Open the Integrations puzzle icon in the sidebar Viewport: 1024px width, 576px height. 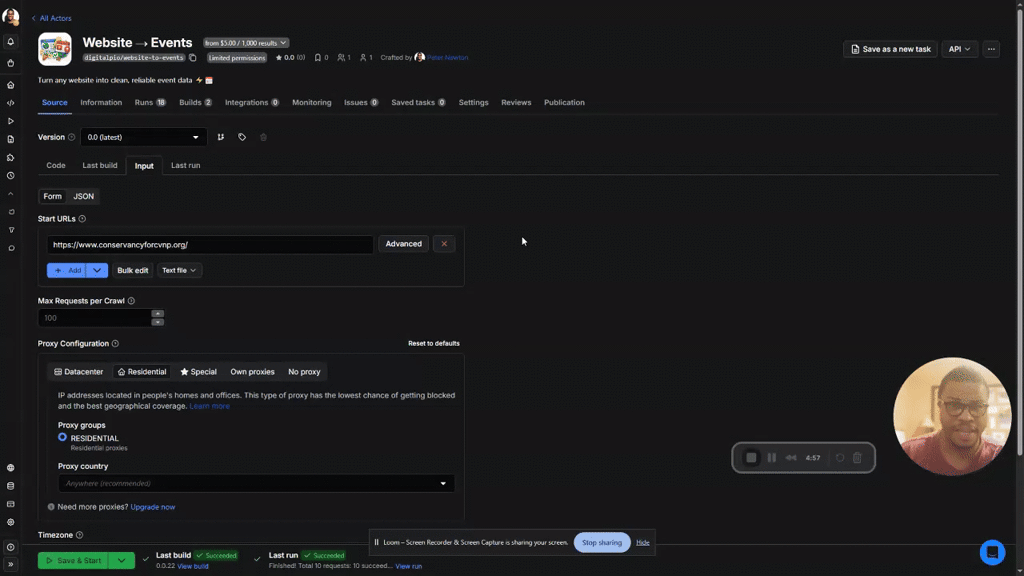point(10,157)
